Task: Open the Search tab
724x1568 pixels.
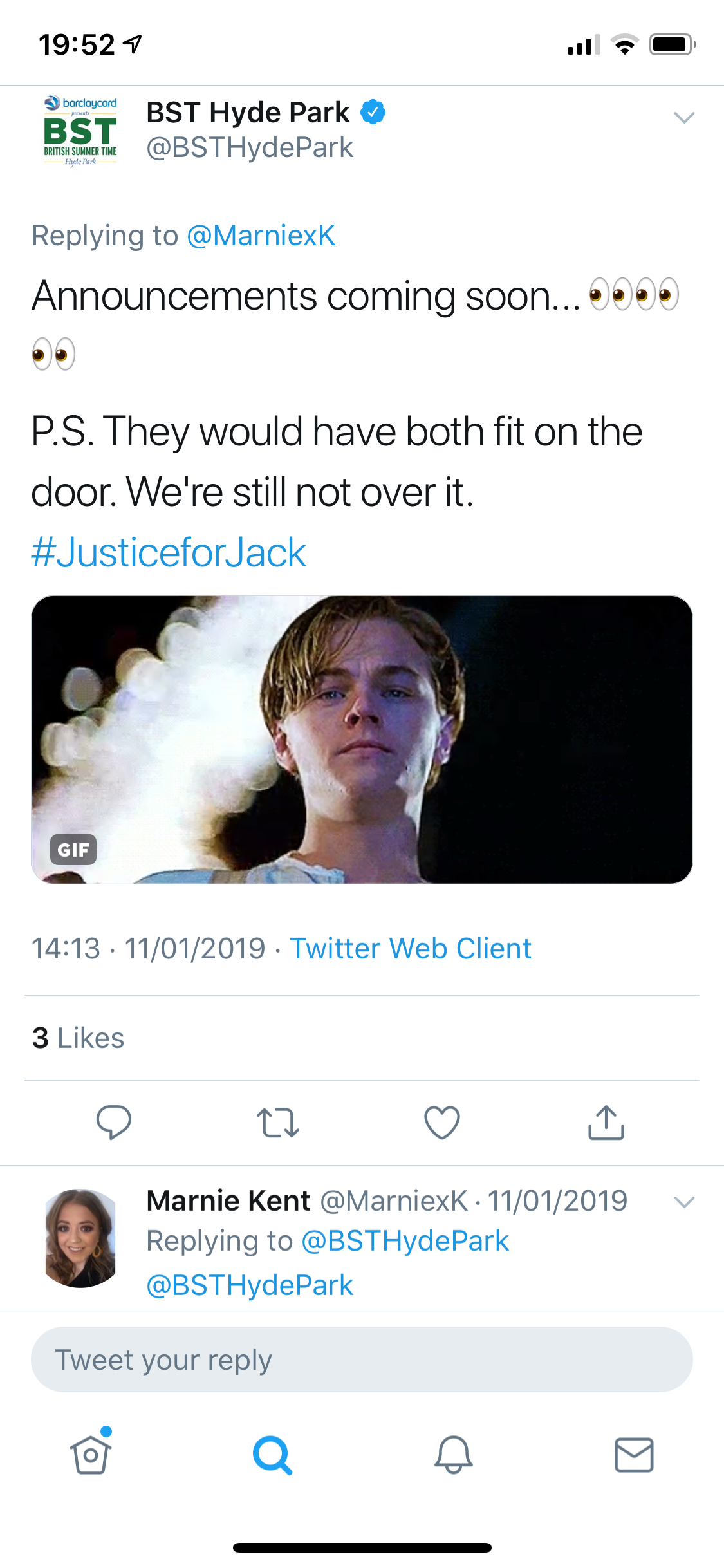Action: pyautogui.click(x=272, y=1455)
